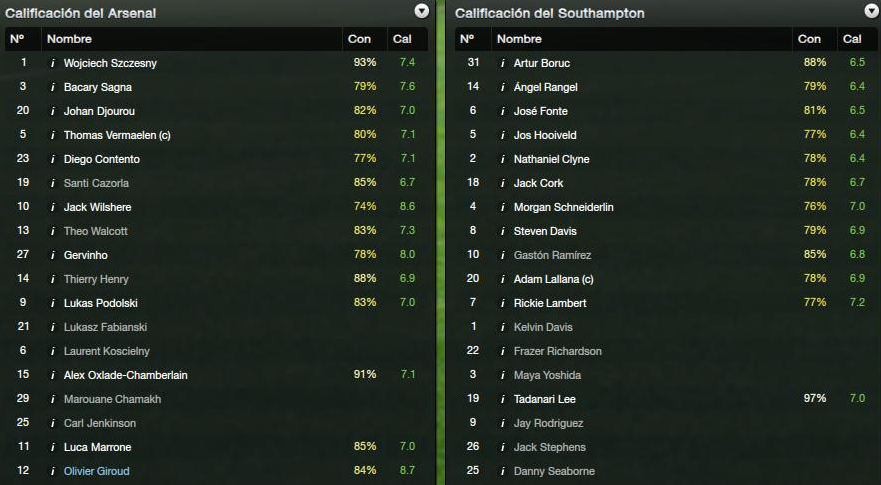Click info icon for Rickie Lambert
The image size is (881, 485).
pos(503,303)
